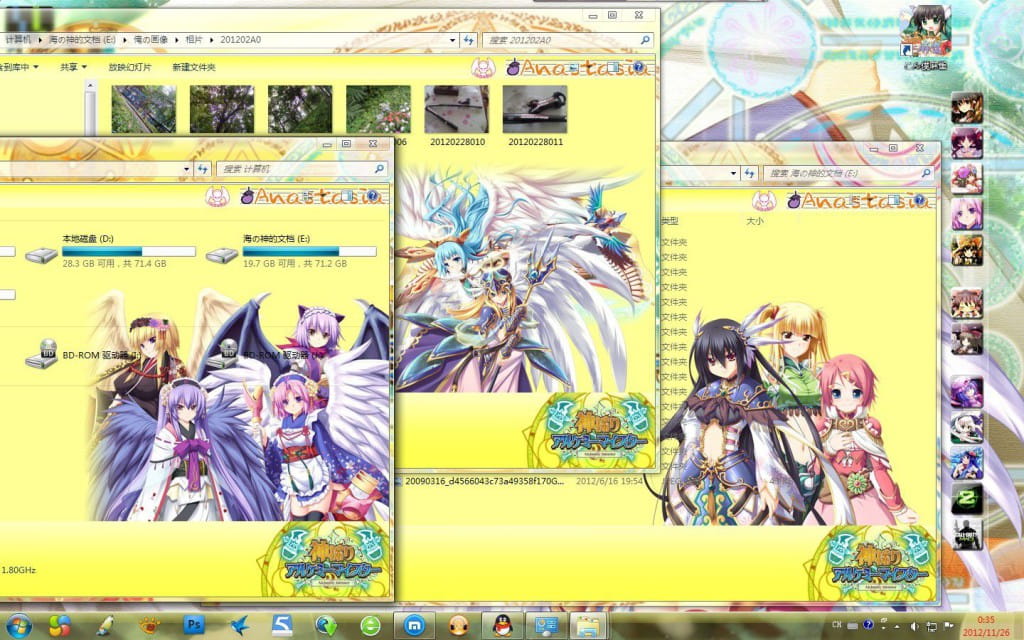Open the 本地磁盘 (D:) drive icon

pos(40,255)
